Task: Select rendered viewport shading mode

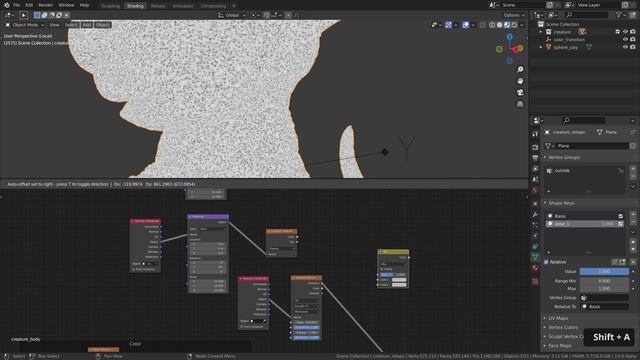Action: tap(514, 25)
